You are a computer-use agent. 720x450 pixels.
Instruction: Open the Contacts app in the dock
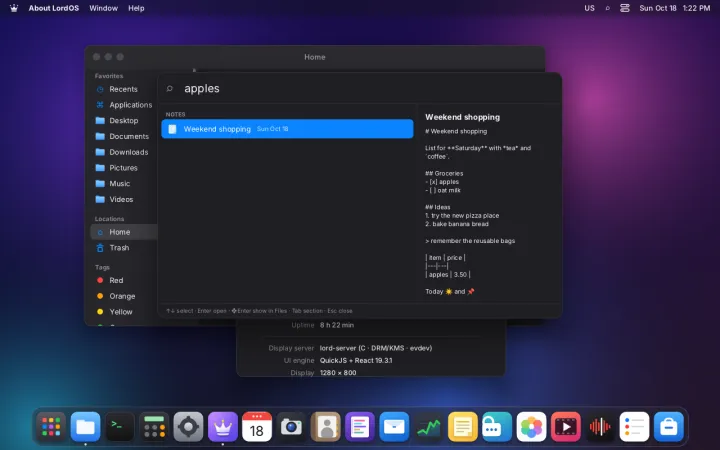[326, 427]
